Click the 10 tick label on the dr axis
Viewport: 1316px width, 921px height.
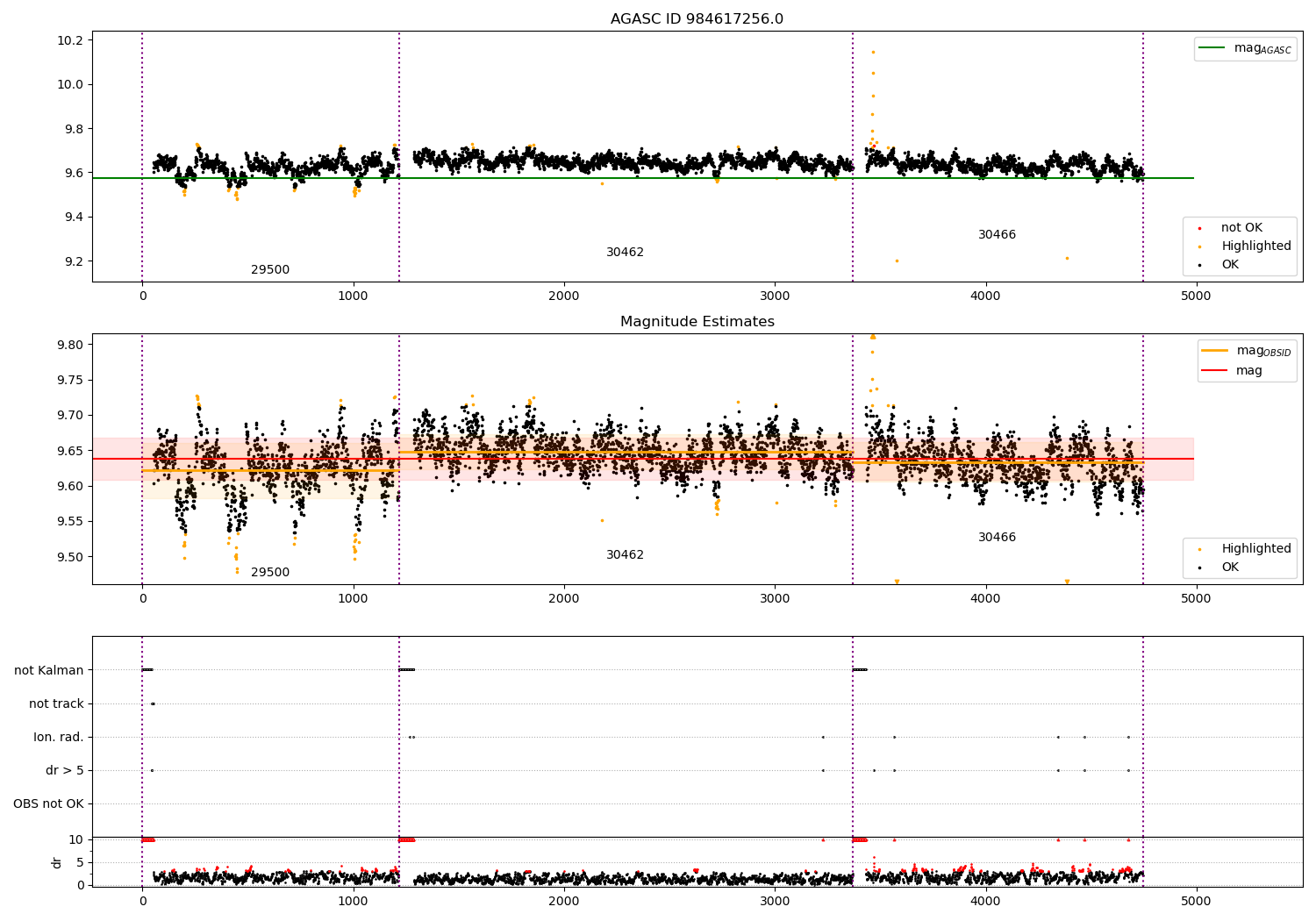click(76, 840)
